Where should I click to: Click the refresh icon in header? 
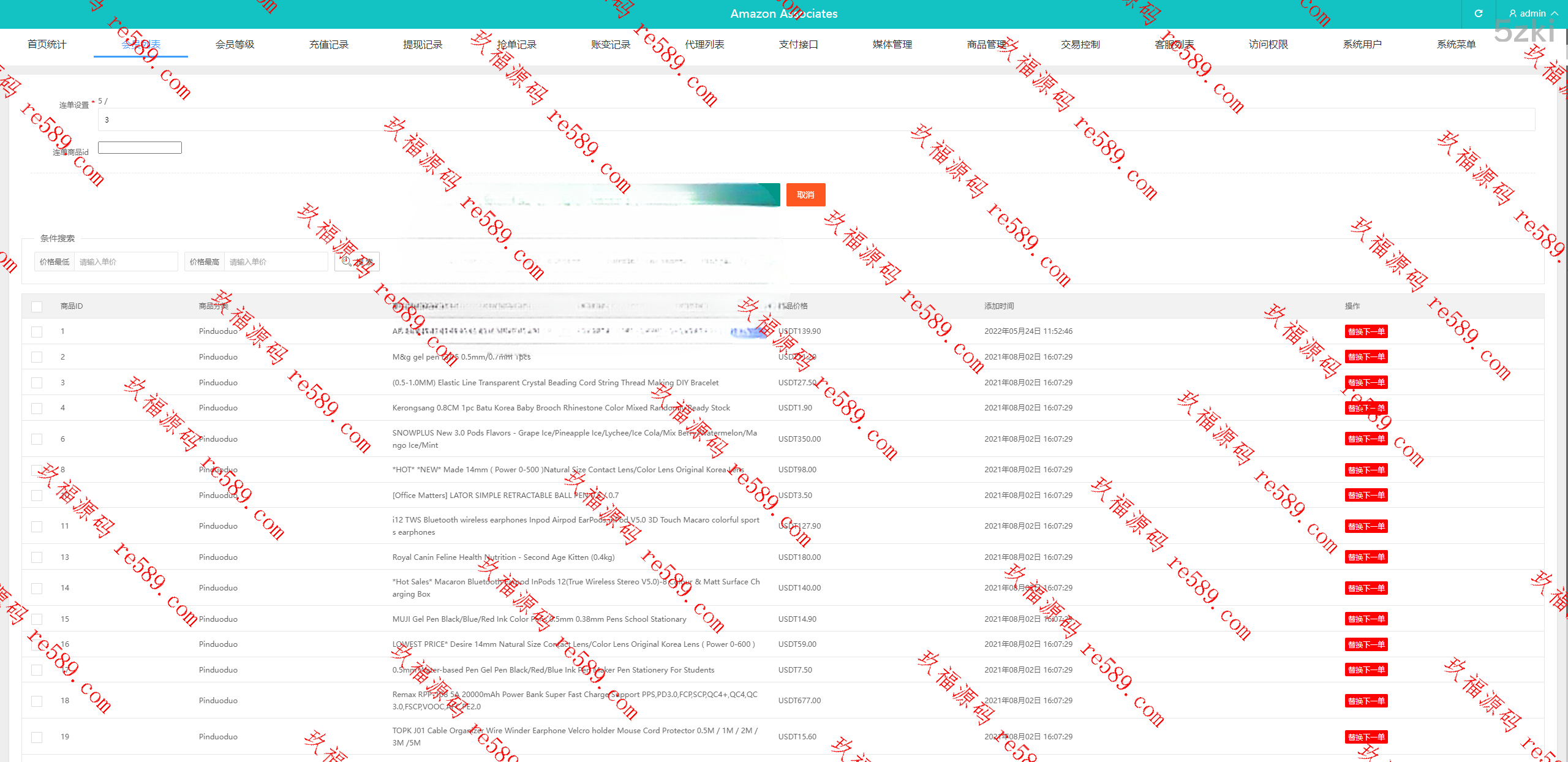pos(1478,13)
